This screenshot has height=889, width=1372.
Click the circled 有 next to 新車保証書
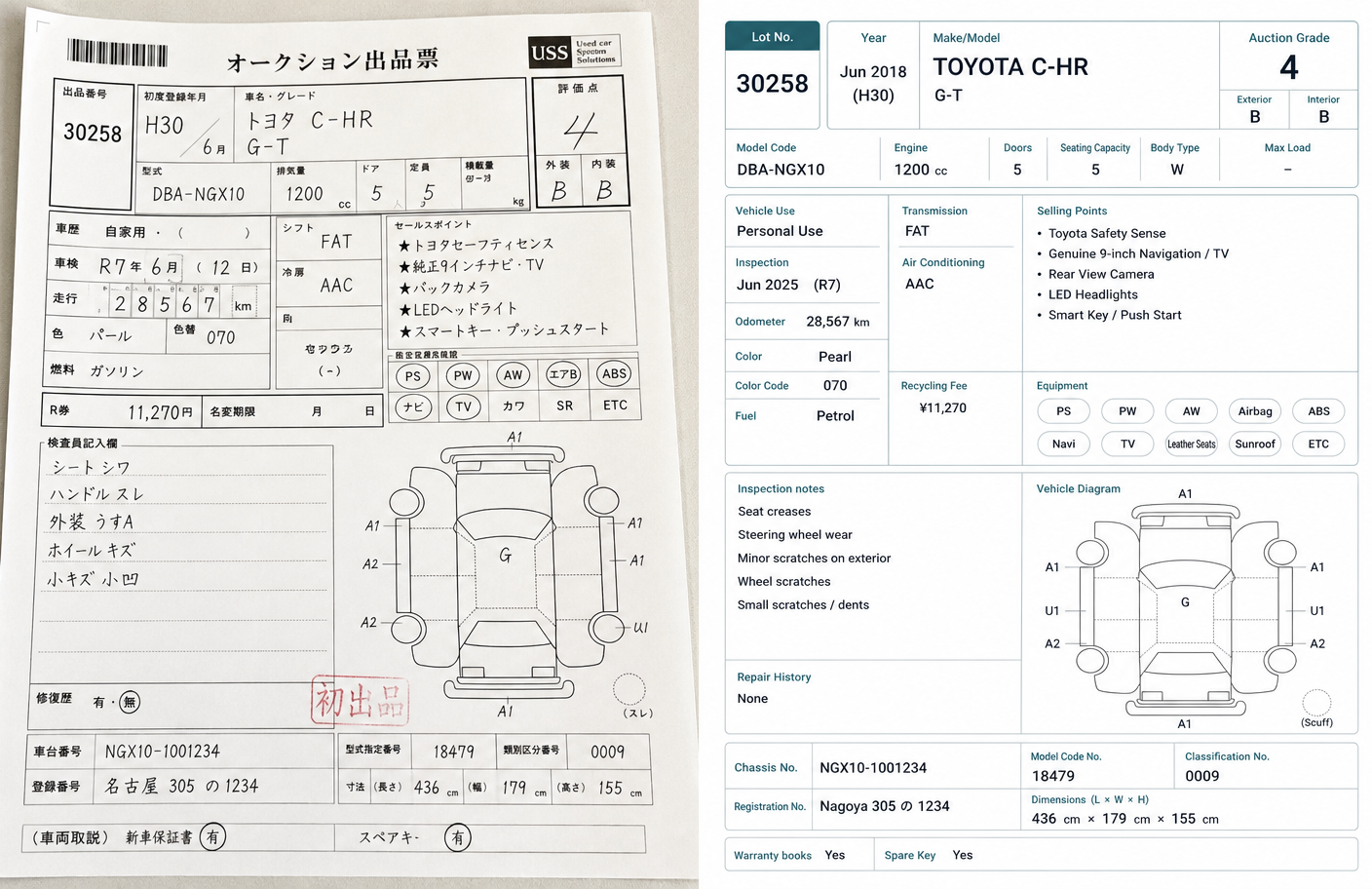[212, 836]
